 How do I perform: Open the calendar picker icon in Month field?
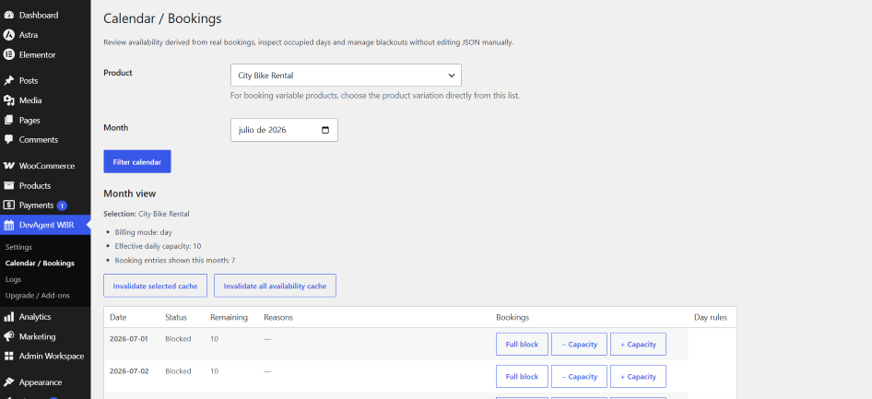tap(325, 130)
